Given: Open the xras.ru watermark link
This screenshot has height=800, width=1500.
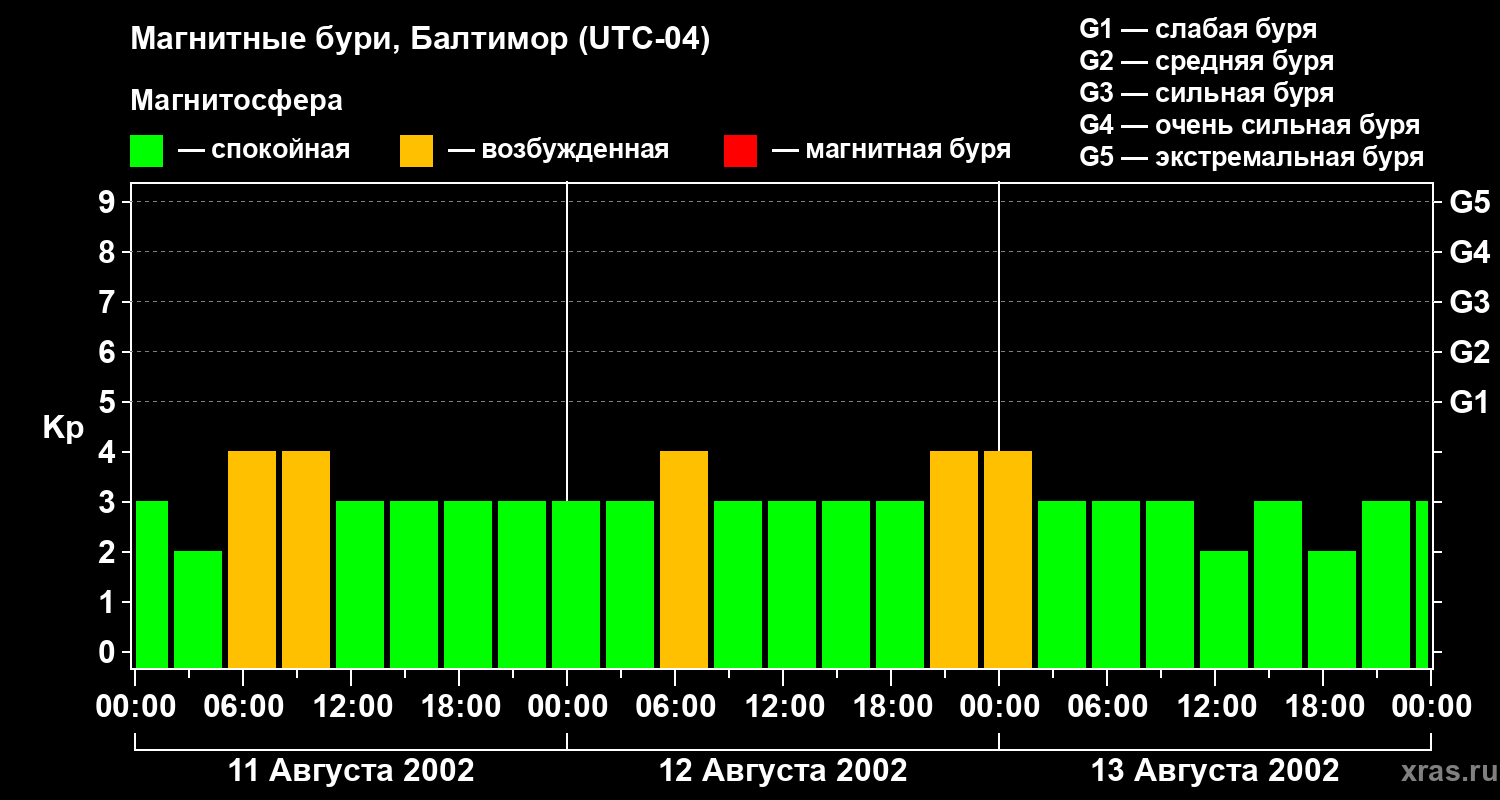Looking at the screenshot, I should tap(1446, 771).
